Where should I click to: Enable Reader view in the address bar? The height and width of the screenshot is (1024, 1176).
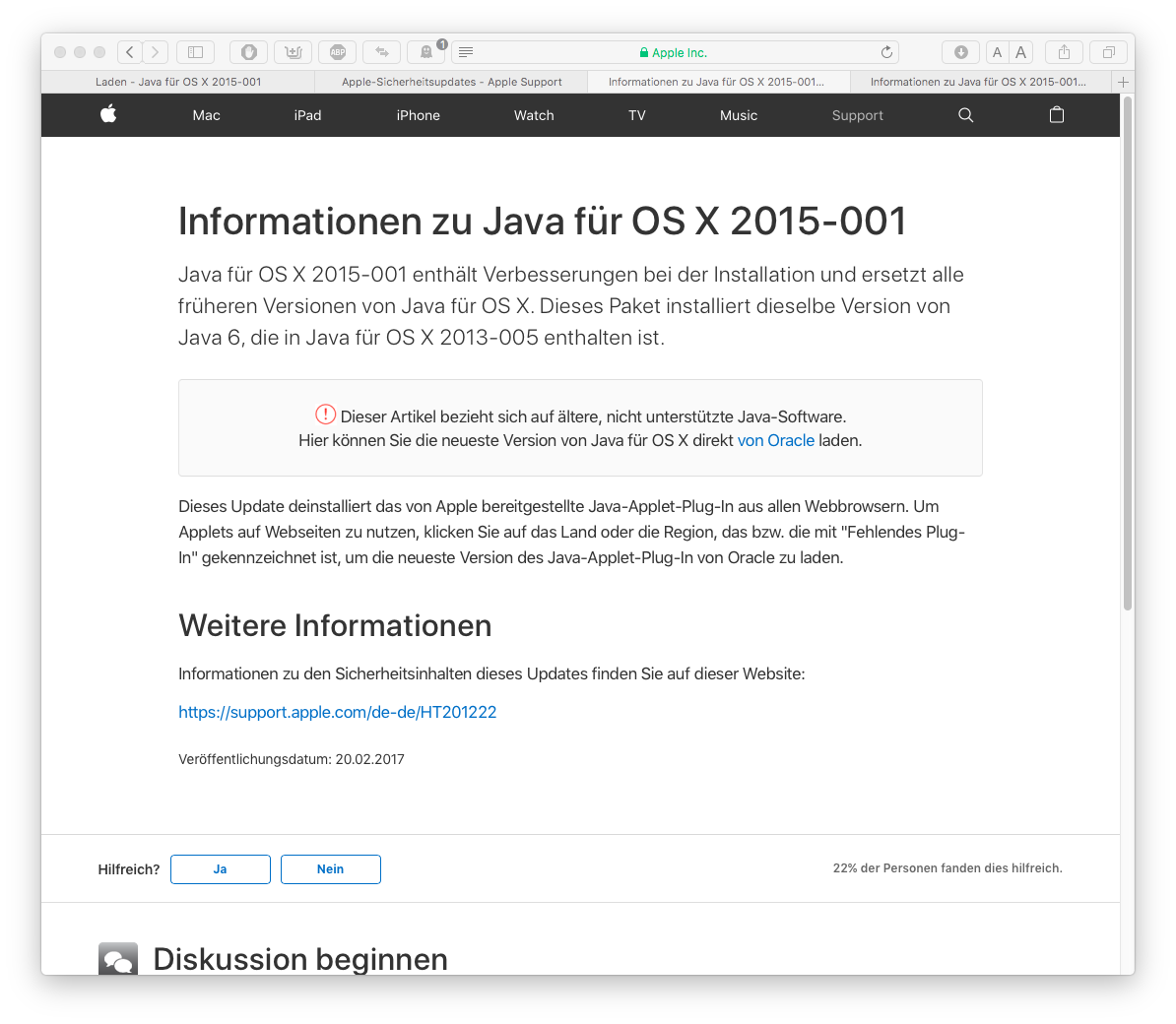[466, 52]
